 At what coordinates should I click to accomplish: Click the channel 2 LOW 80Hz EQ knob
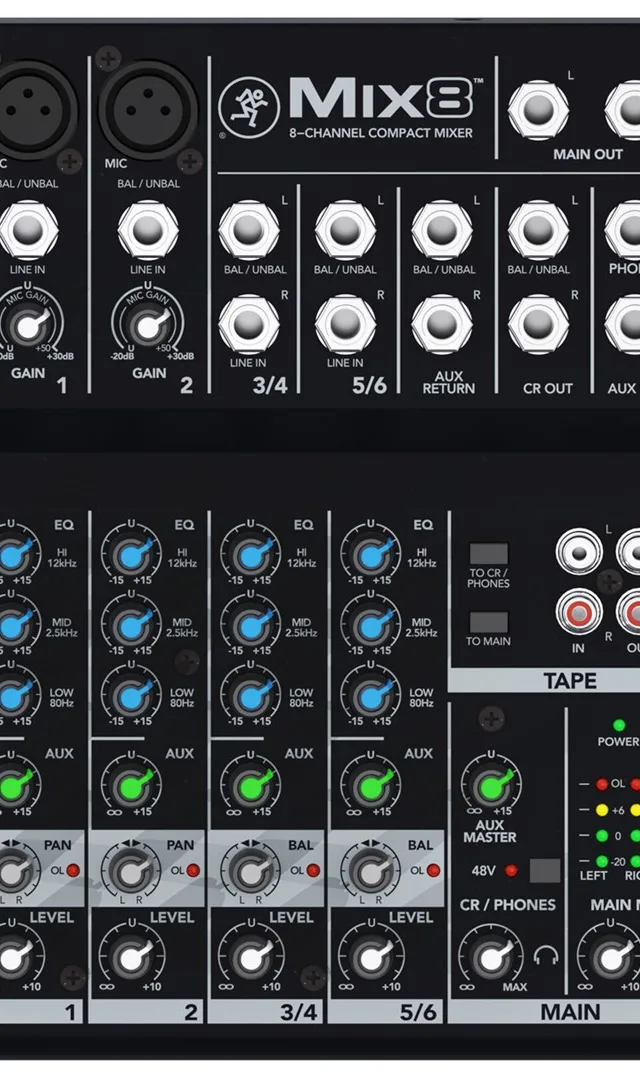click(x=131, y=696)
